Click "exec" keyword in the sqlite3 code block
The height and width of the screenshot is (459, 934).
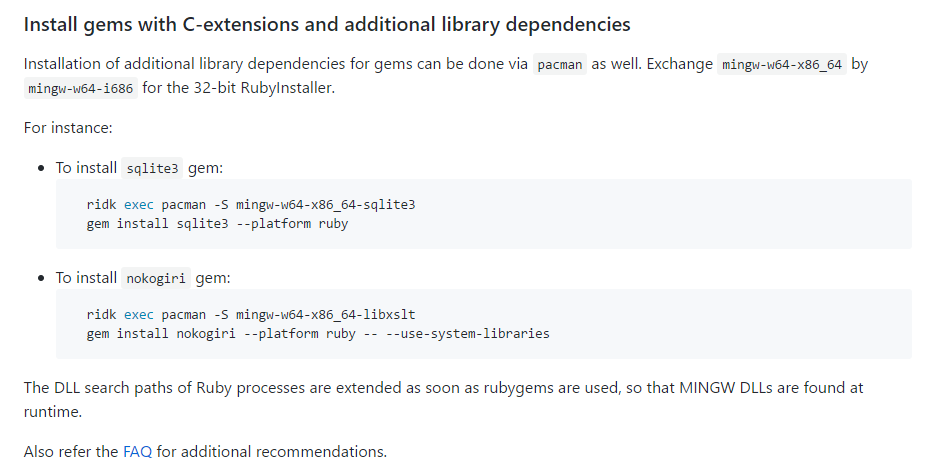pos(139,204)
